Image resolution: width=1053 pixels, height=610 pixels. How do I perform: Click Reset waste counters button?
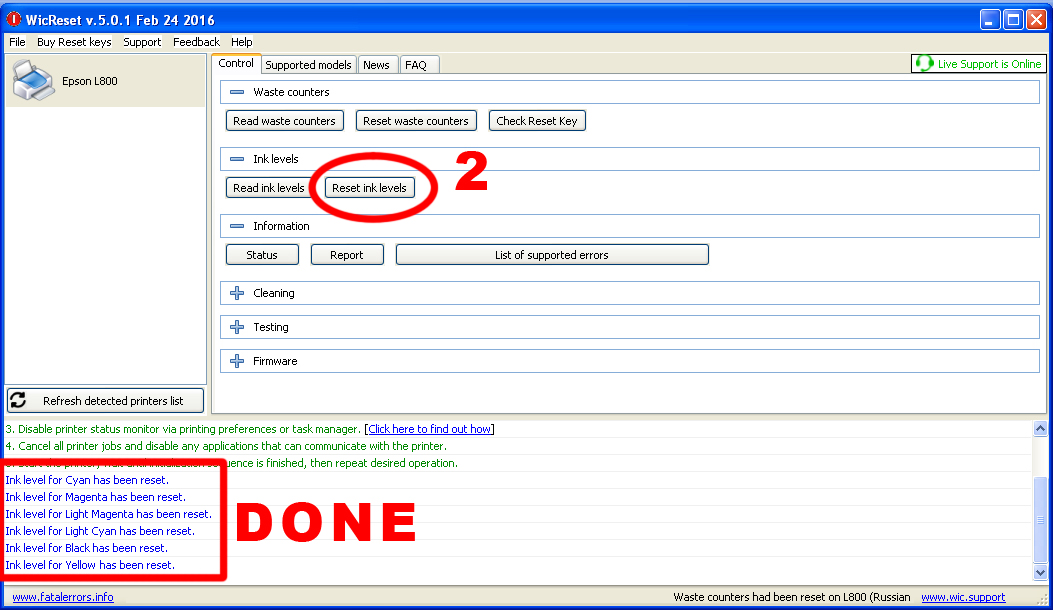coord(416,121)
